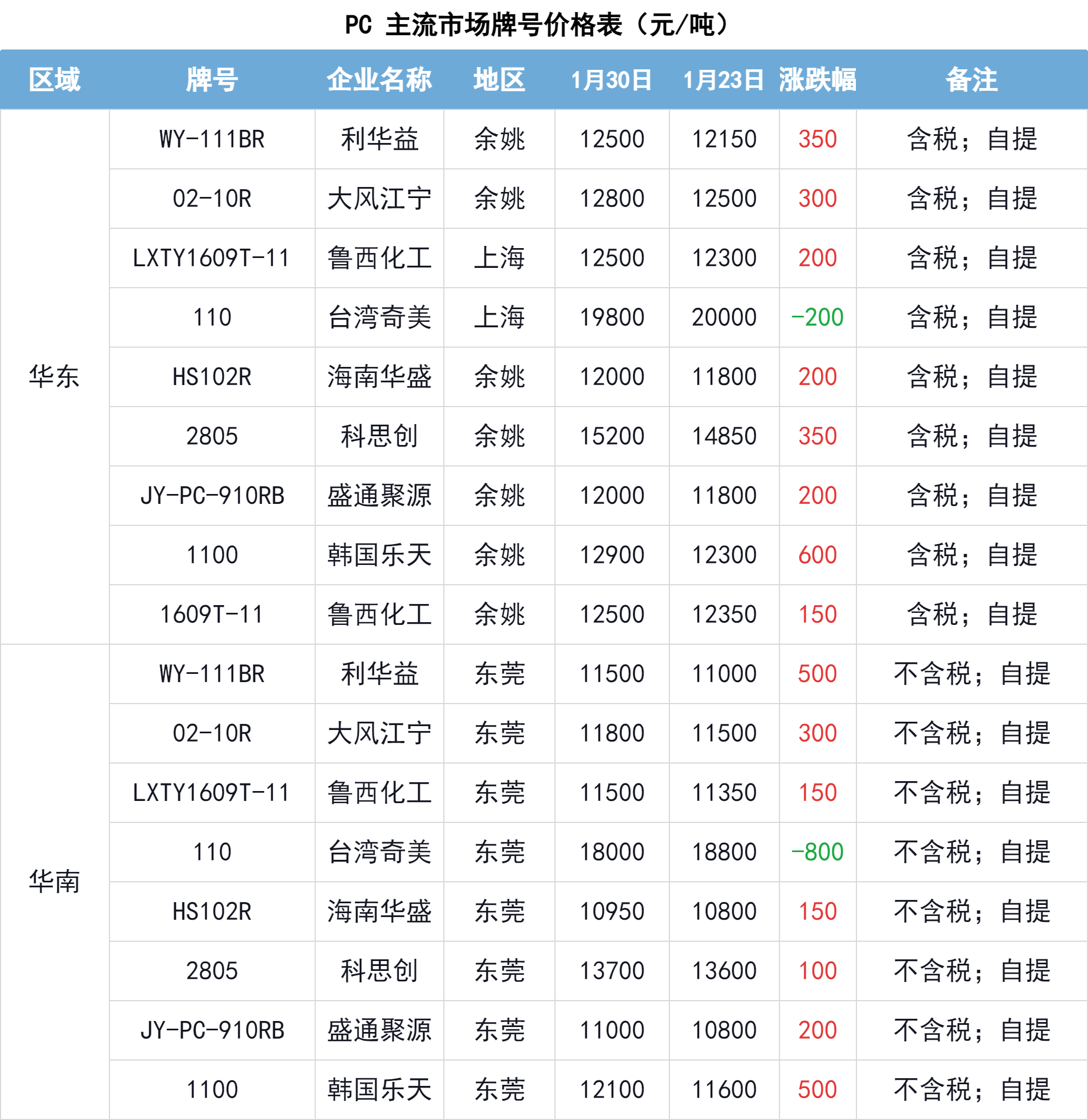Click the table title PC 主流市场牌号价格表

pos(537,25)
